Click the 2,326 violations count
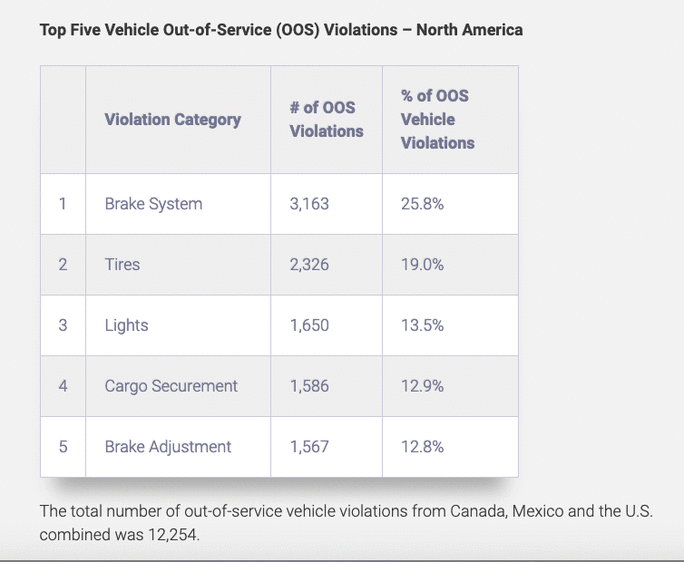 pos(309,265)
